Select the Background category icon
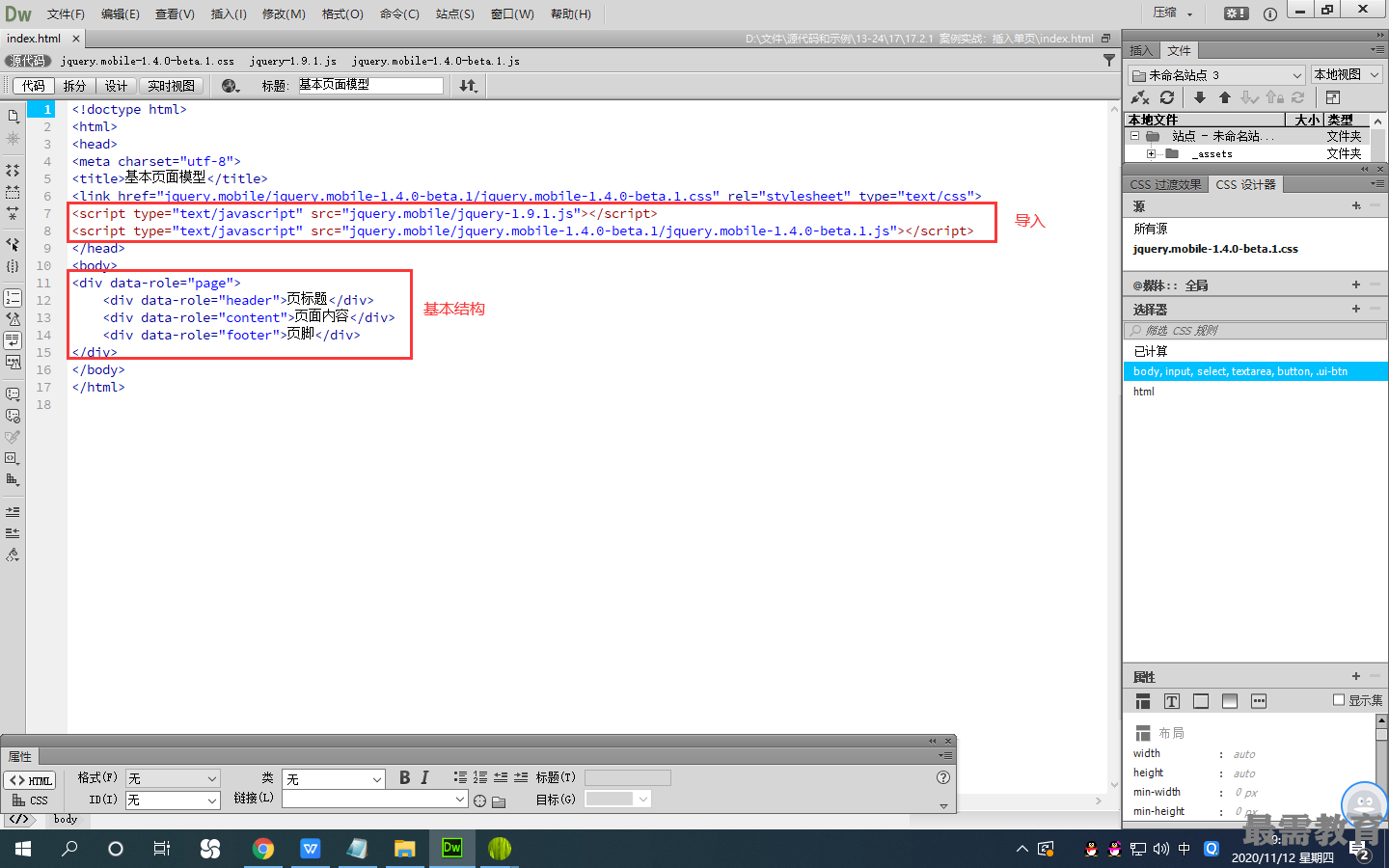 [1230, 701]
